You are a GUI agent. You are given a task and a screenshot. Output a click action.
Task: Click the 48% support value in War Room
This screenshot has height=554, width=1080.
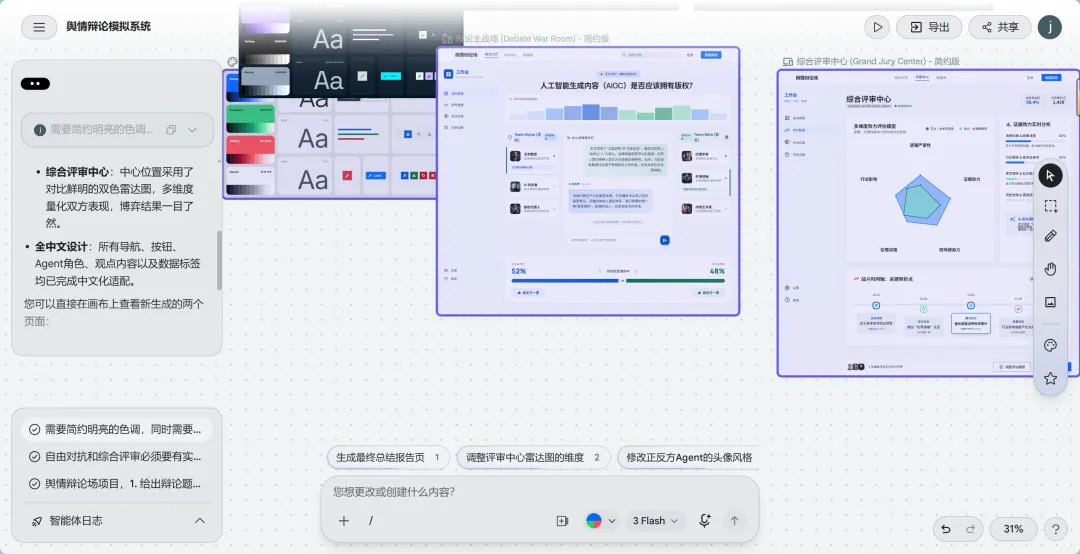pyautogui.click(x=718, y=271)
